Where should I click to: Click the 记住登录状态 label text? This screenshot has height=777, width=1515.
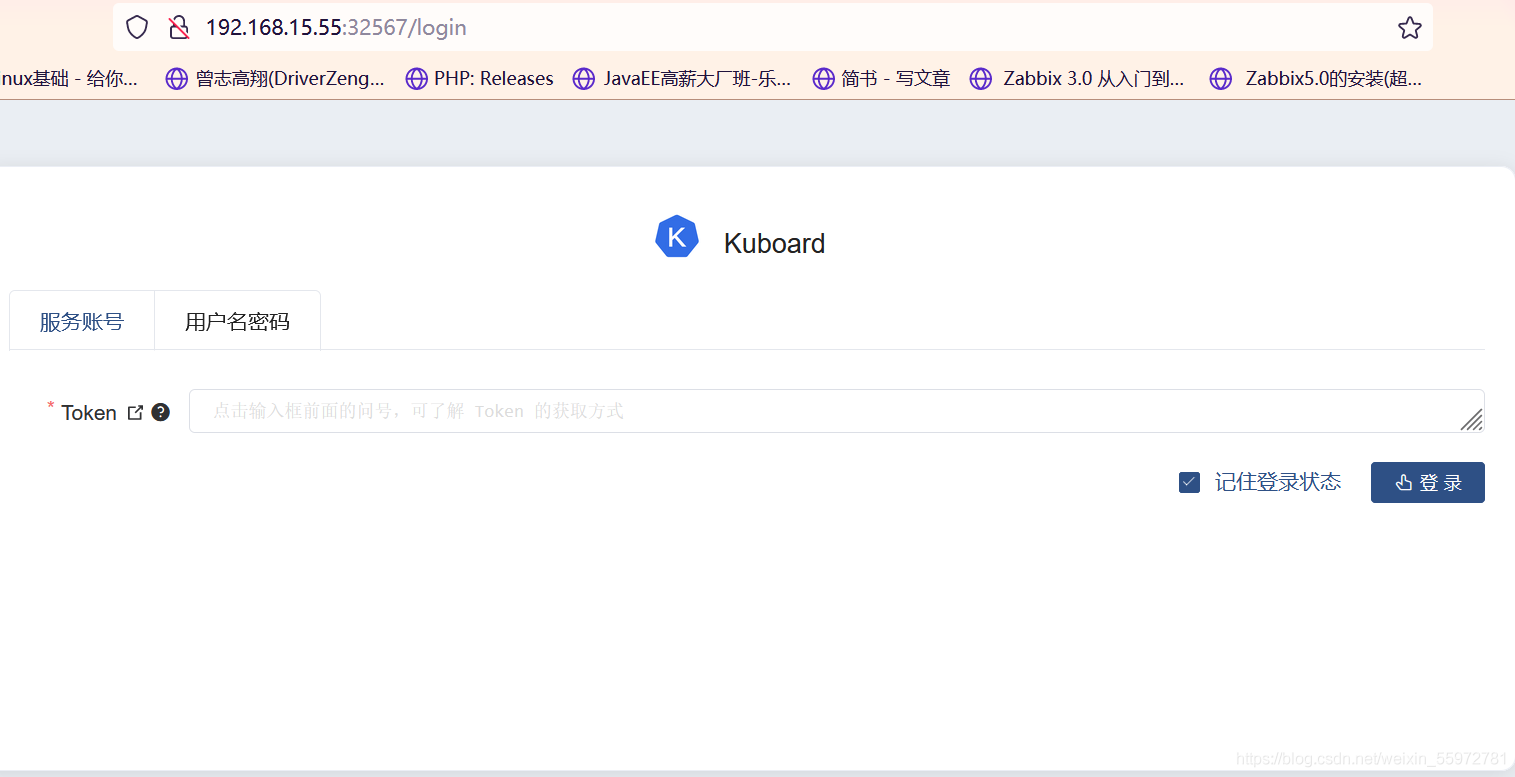[1278, 482]
